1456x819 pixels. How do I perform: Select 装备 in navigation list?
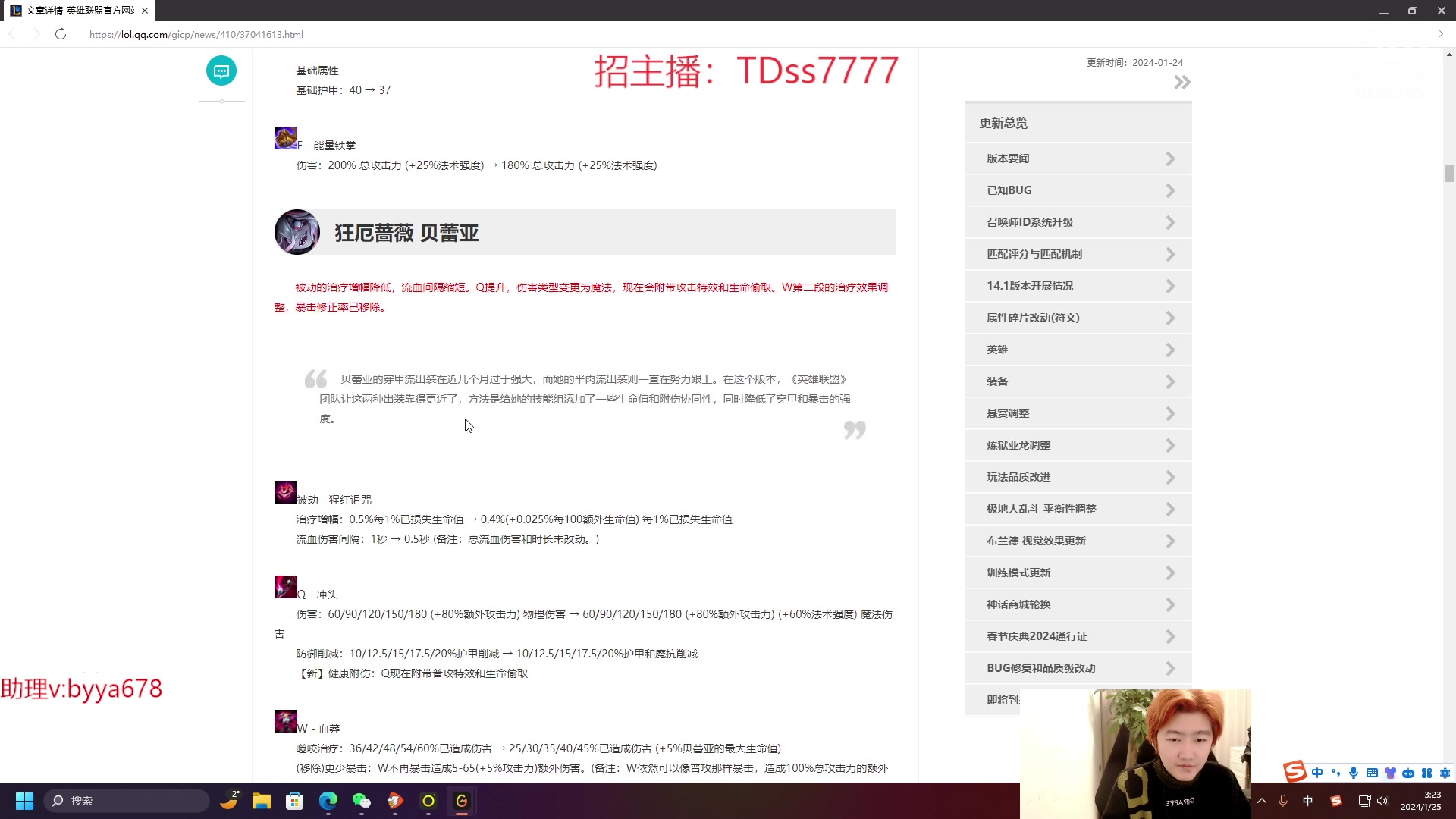coord(1078,381)
